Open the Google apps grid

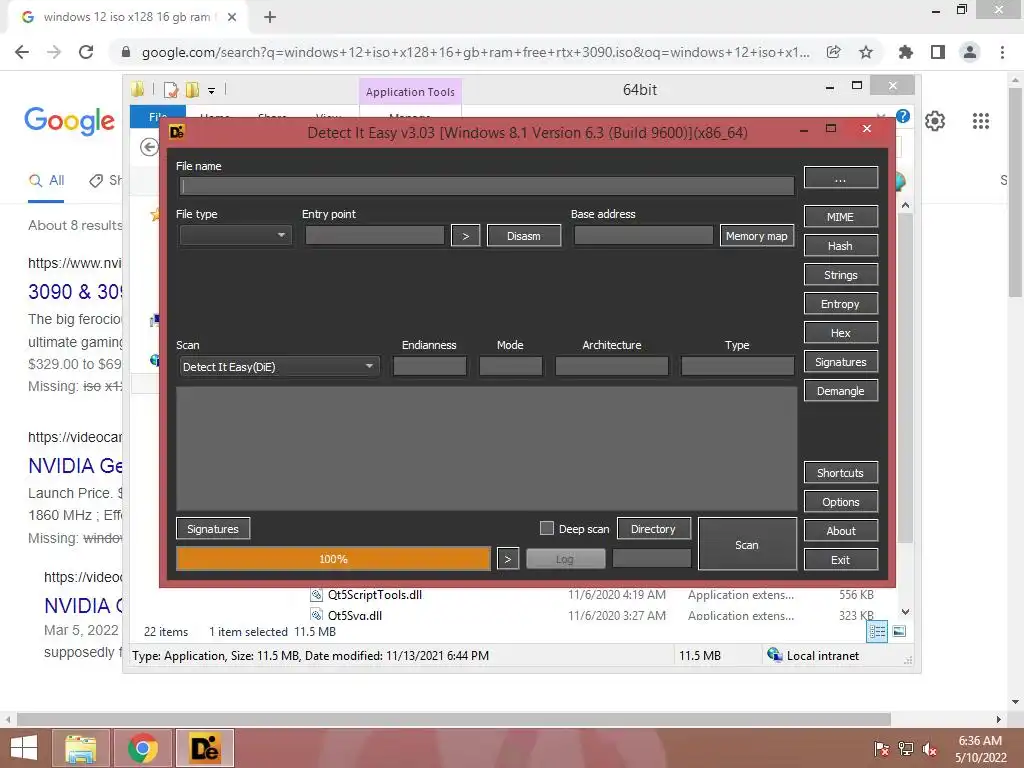(981, 121)
